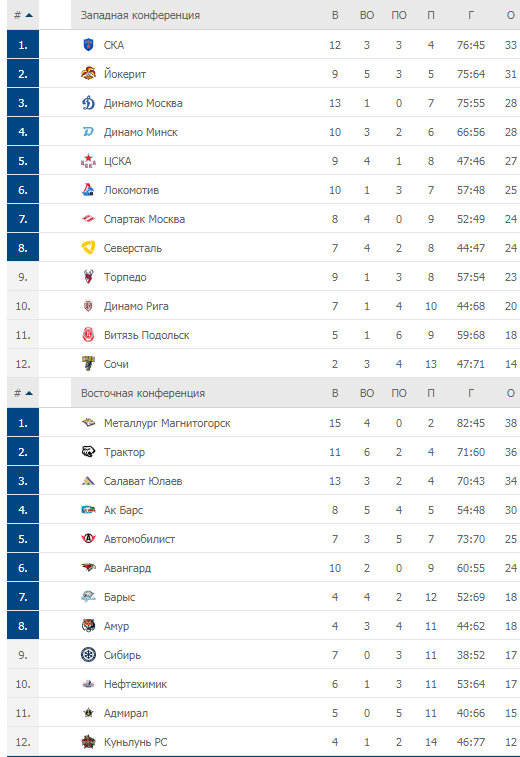Click the Амур tiger logo icon

click(88, 626)
